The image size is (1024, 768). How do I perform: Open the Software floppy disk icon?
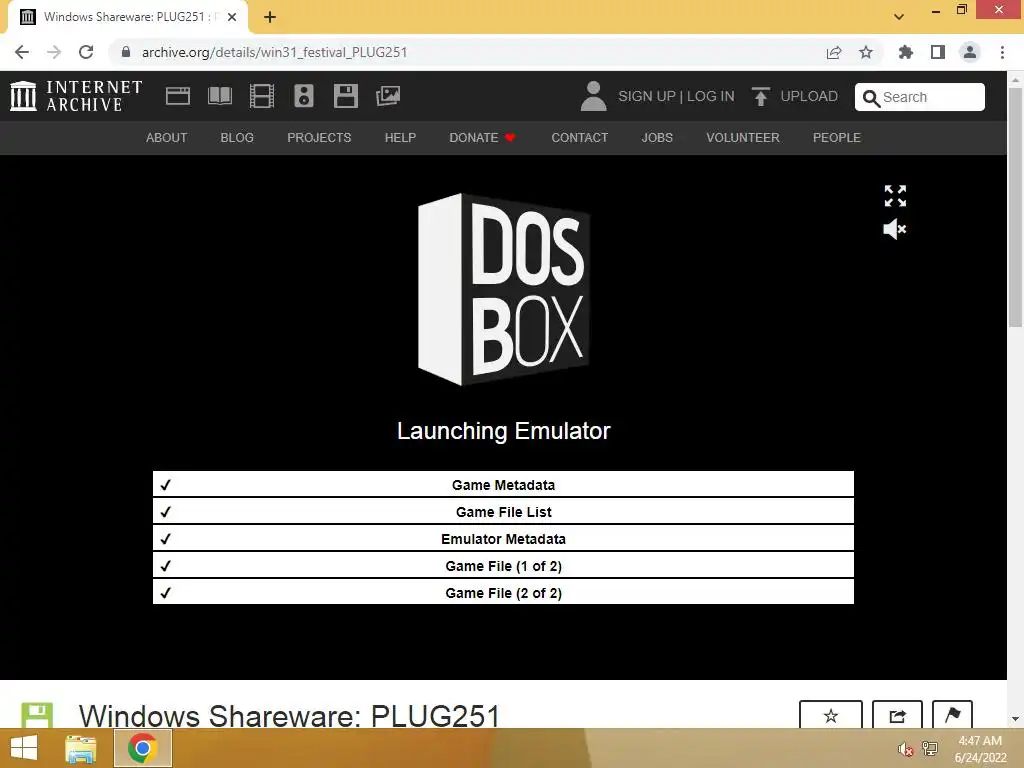(x=345, y=96)
